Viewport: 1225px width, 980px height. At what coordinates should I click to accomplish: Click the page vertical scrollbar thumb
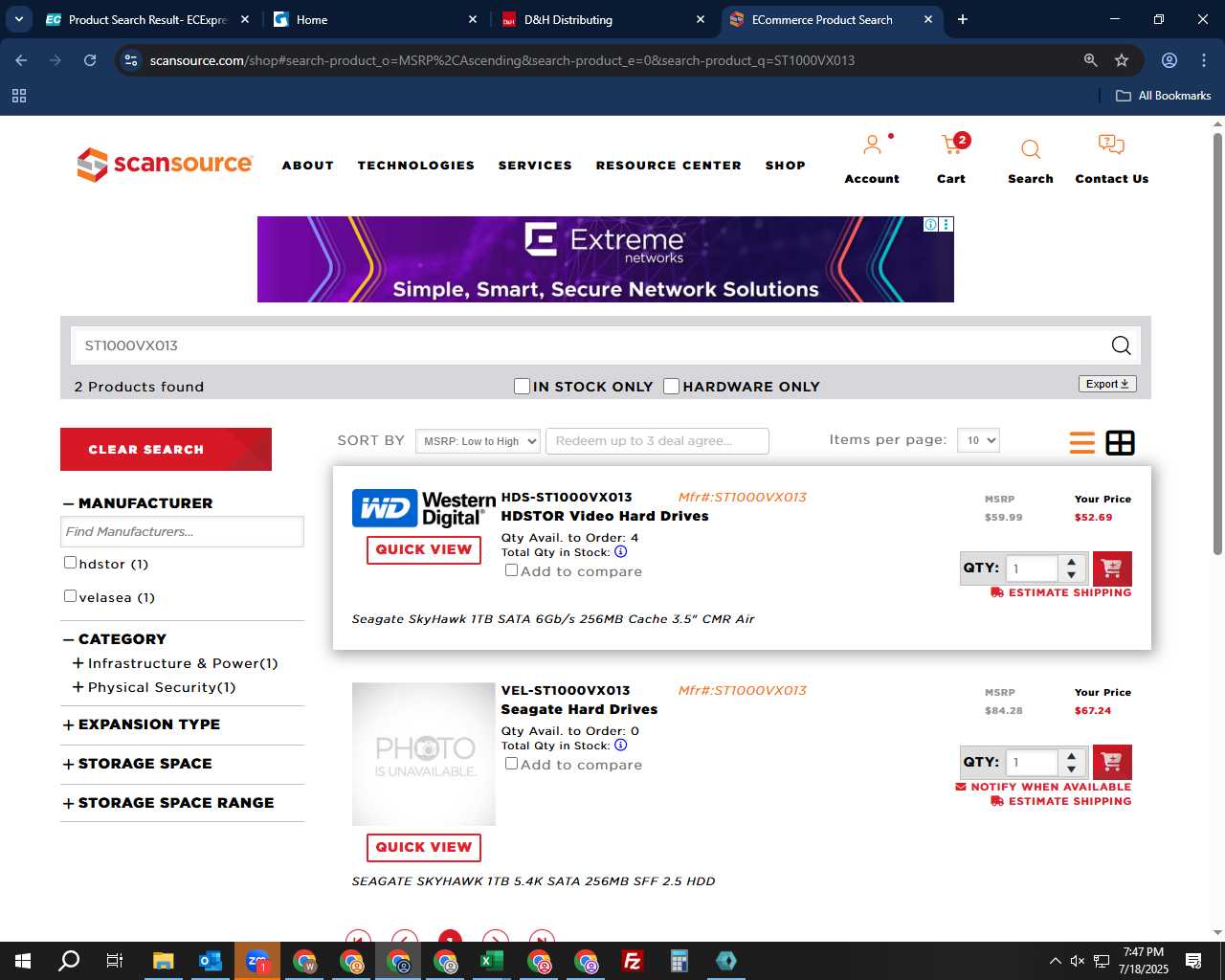pos(1217,345)
